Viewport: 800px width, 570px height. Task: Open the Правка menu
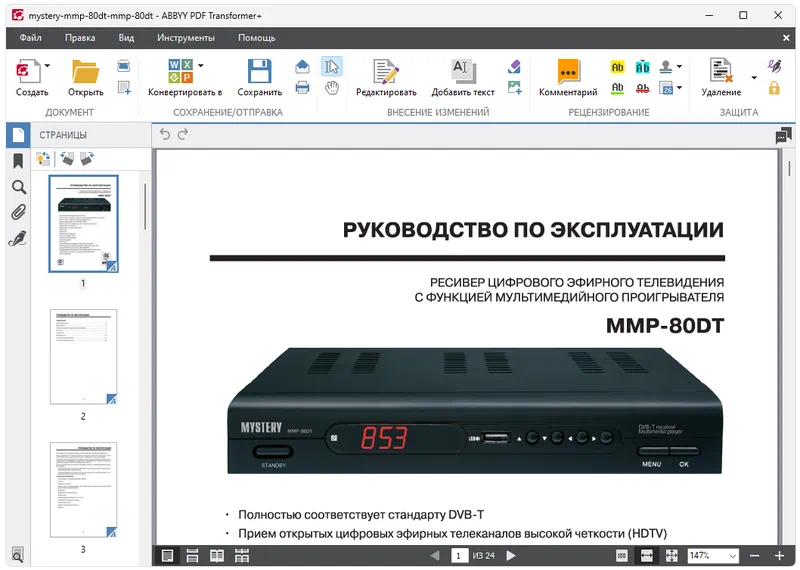tap(80, 38)
